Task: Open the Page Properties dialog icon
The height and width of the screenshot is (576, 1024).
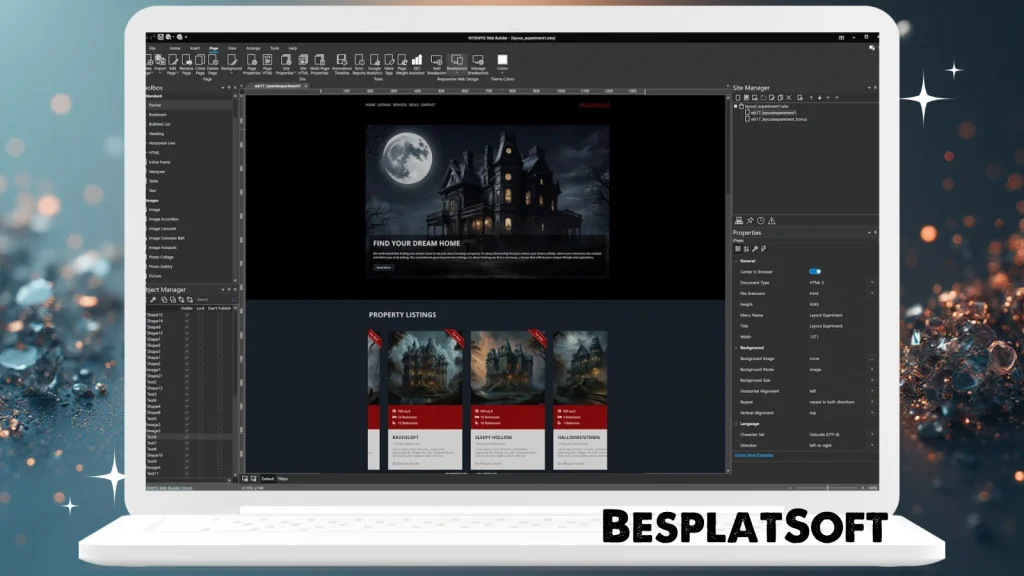Action: (x=251, y=62)
